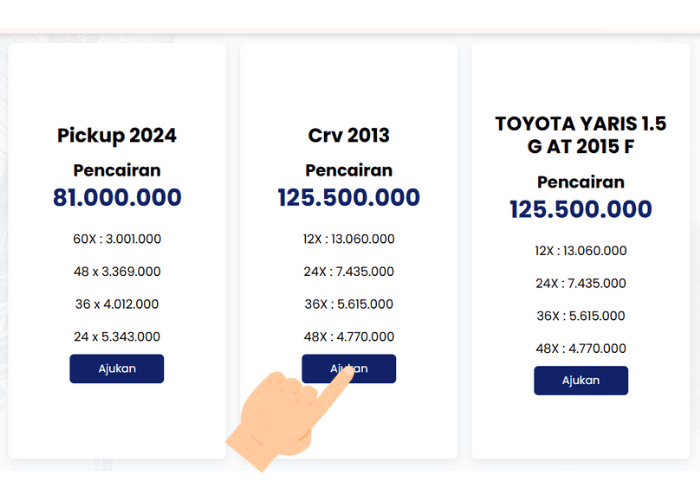Screen dimensions: 700x500
Task: Select 24X : 7.435.000 on Crv 2013 card
Action: click(348, 271)
